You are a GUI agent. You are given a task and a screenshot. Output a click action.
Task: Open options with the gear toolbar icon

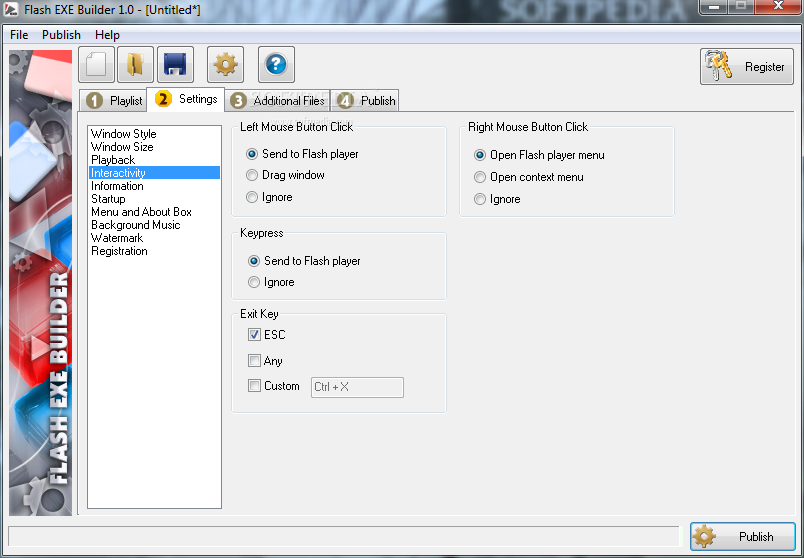226,65
